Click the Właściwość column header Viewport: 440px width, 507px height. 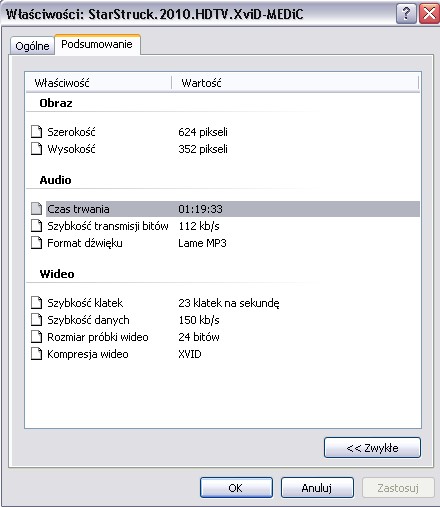(99, 83)
